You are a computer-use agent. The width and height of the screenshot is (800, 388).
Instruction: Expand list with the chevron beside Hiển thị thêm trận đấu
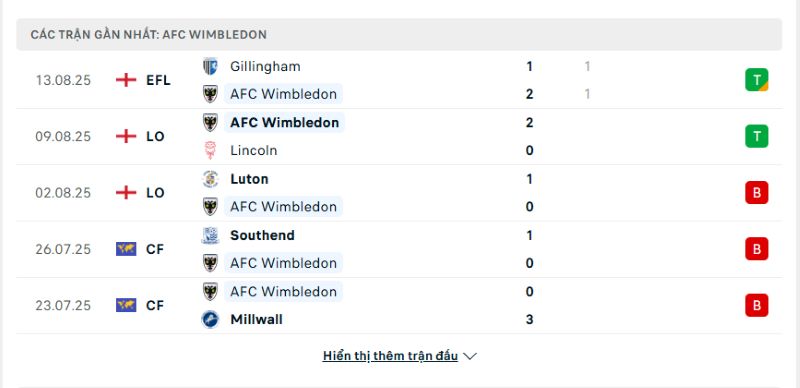[x=470, y=356]
